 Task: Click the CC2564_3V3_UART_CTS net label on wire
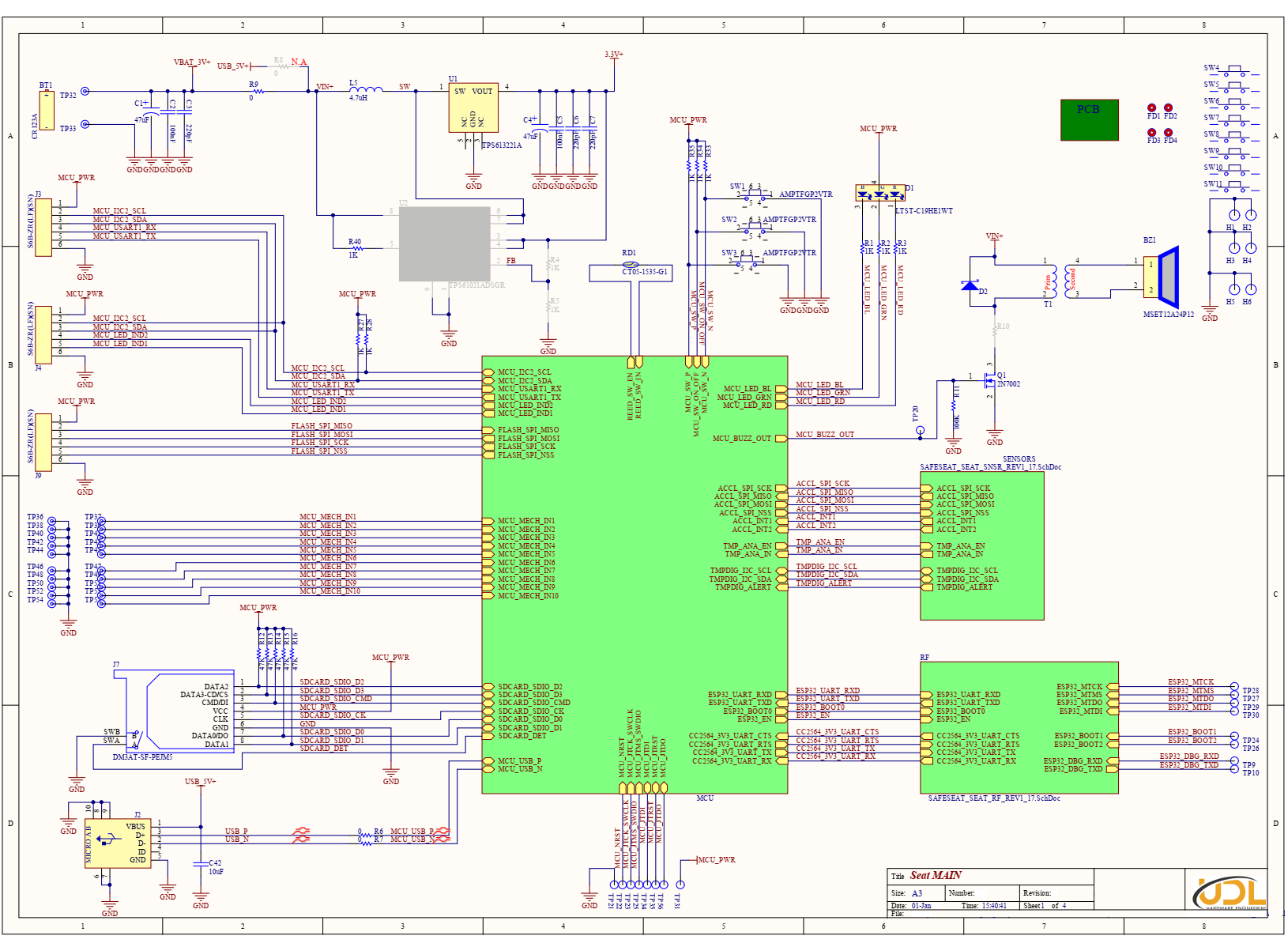pyautogui.click(x=837, y=731)
